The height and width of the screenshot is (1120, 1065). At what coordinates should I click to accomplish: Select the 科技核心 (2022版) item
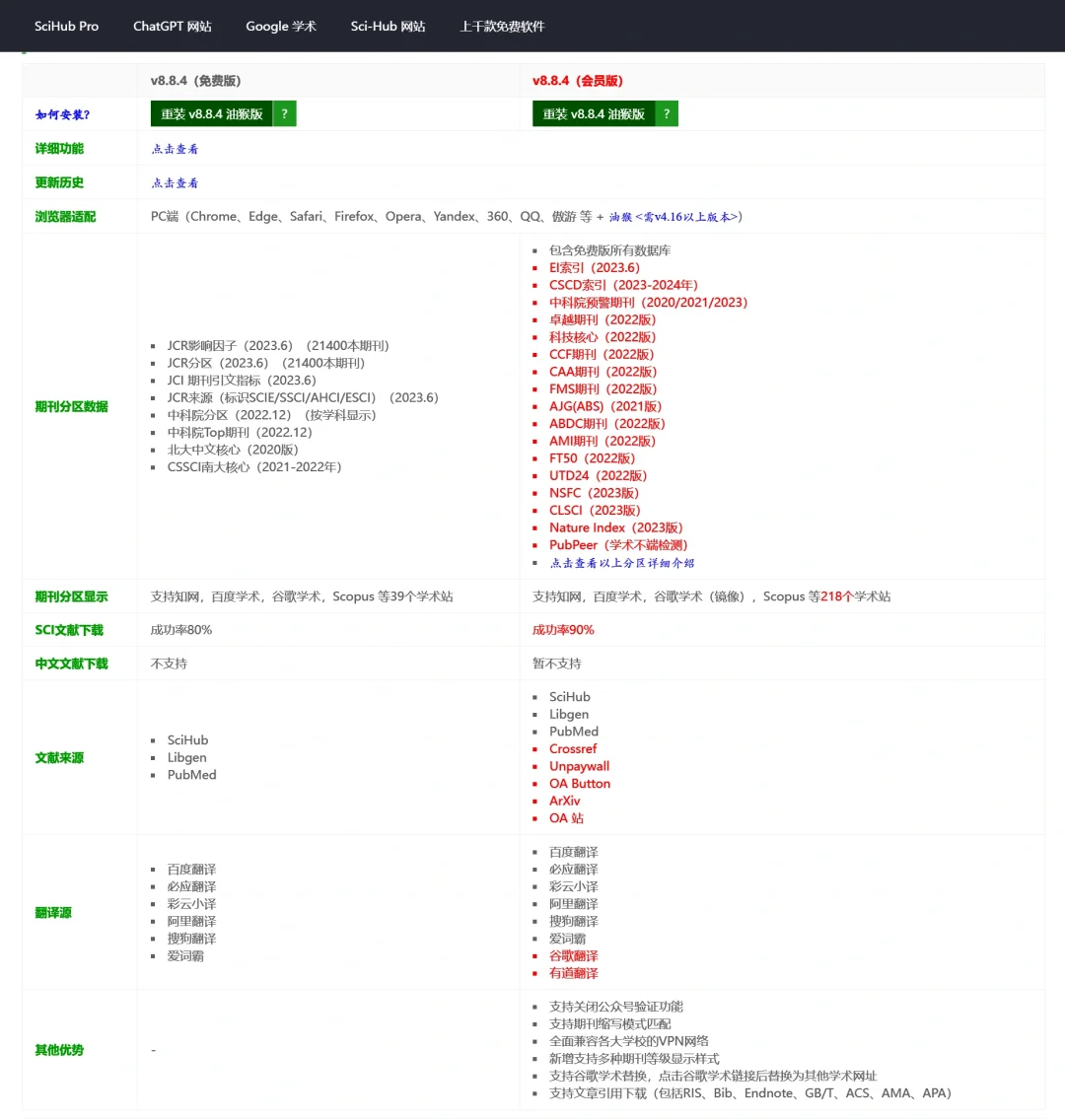(603, 337)
